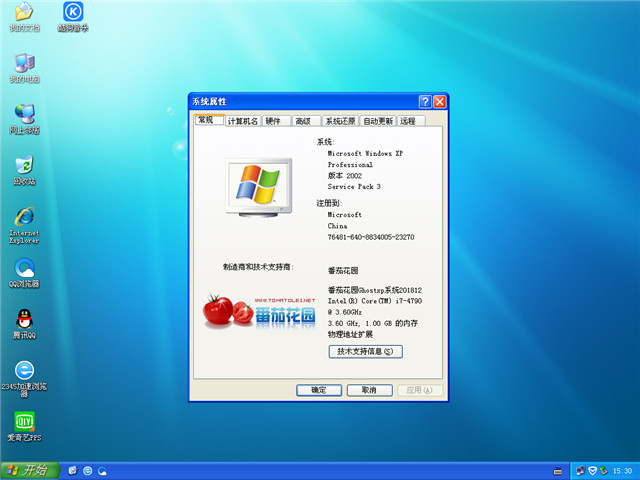Viewport: 640px width, 480px height.
Task: Click the network computers tray icon
Action: click(x=580, y=471)
